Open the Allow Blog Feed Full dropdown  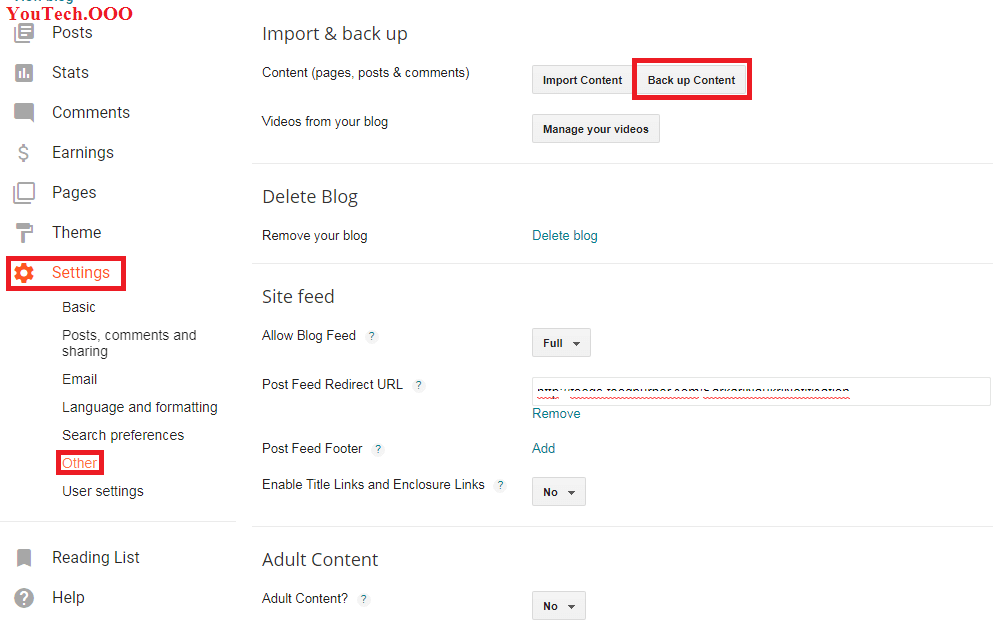tap(561, 343)
